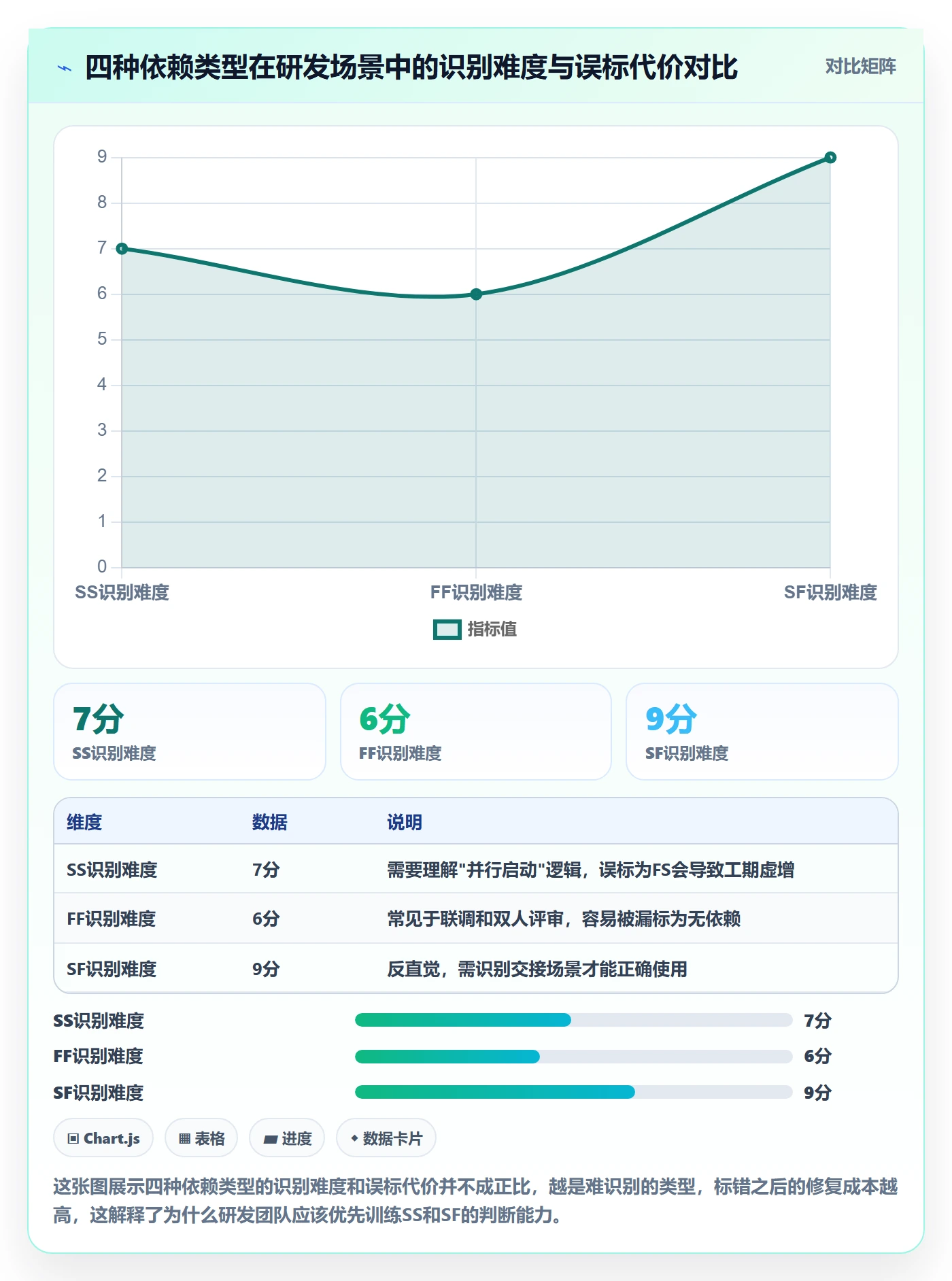
Task: Click the 数据 column header
Action: [269, 823]
